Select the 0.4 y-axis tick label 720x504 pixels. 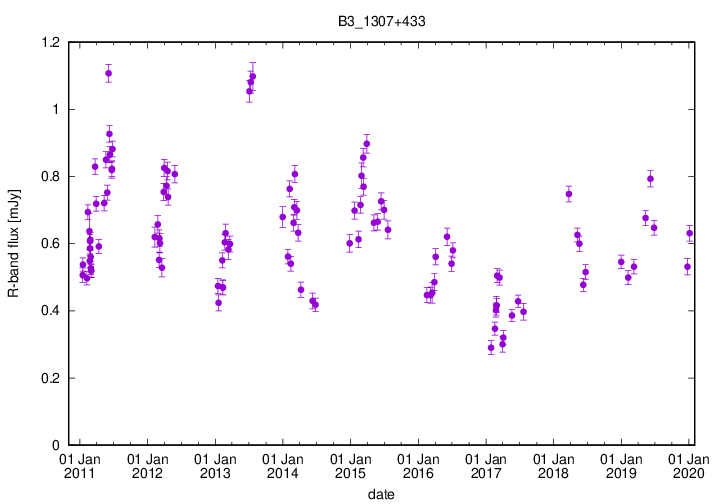pos(48,311)
